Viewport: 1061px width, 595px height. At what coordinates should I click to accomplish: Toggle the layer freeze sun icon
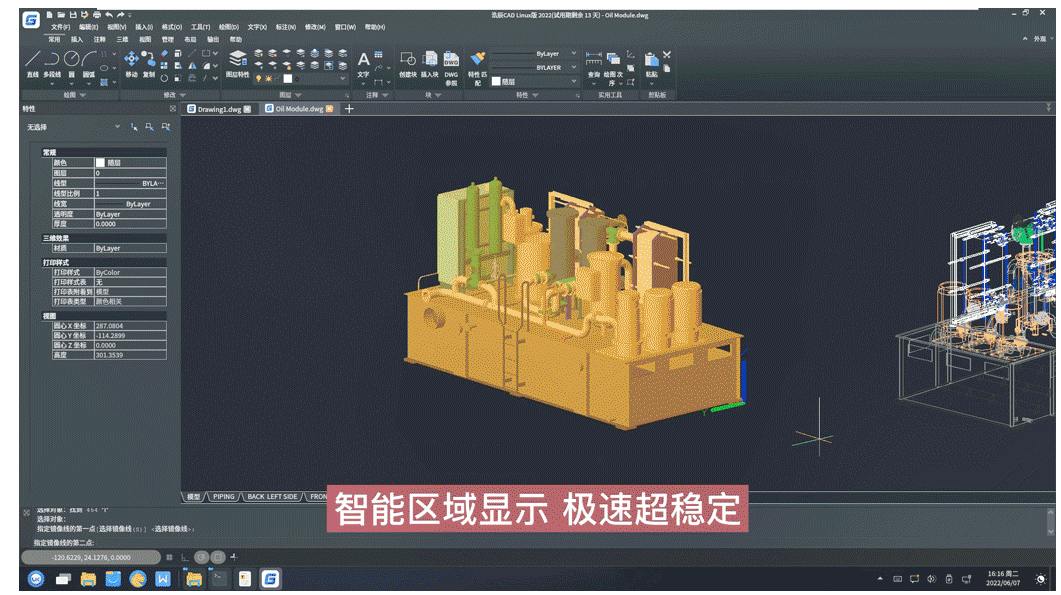tap(266, 78)
